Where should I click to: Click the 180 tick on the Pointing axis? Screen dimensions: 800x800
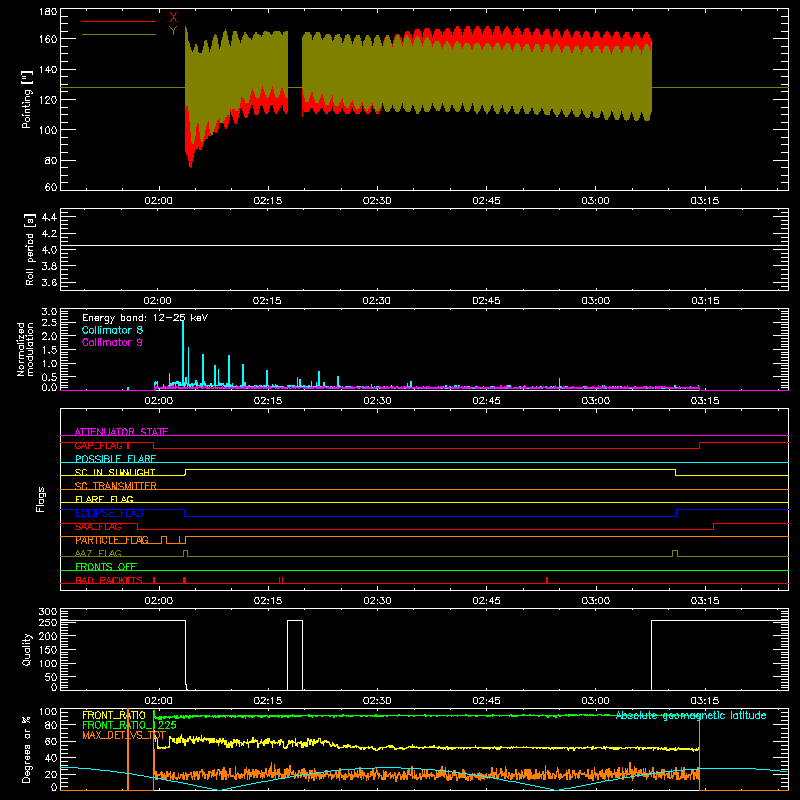[x=48, y=11]
